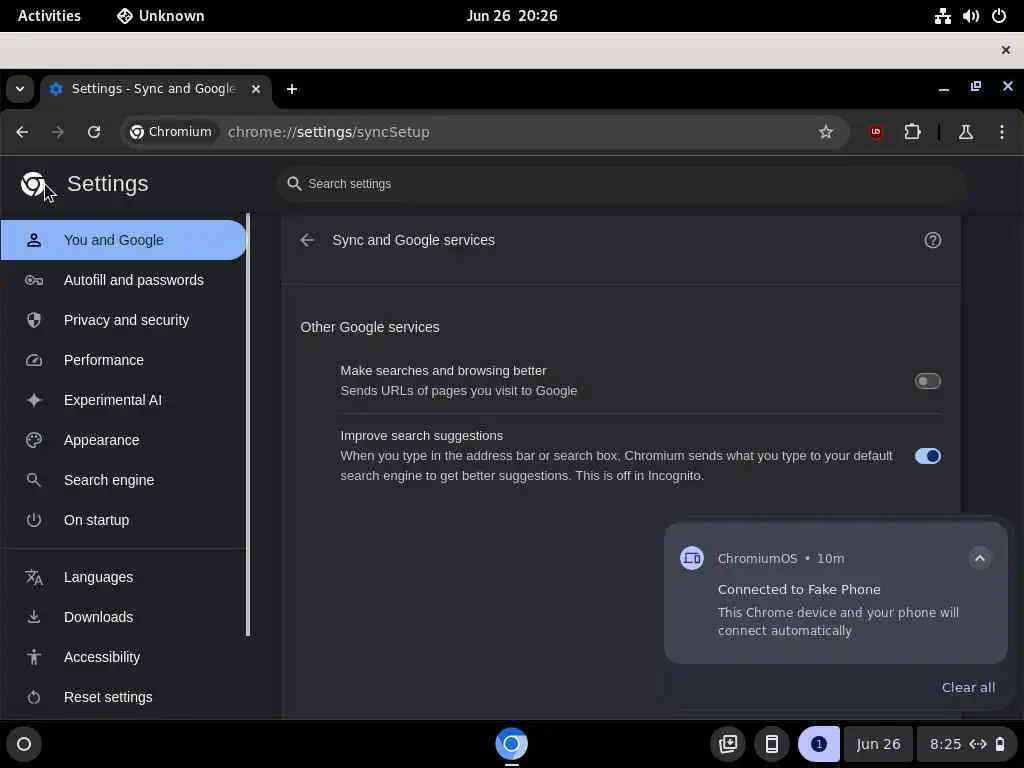Screen dimensions: 1024x768
Task: Click the Chromium site info chip
Action: (170, 132)
